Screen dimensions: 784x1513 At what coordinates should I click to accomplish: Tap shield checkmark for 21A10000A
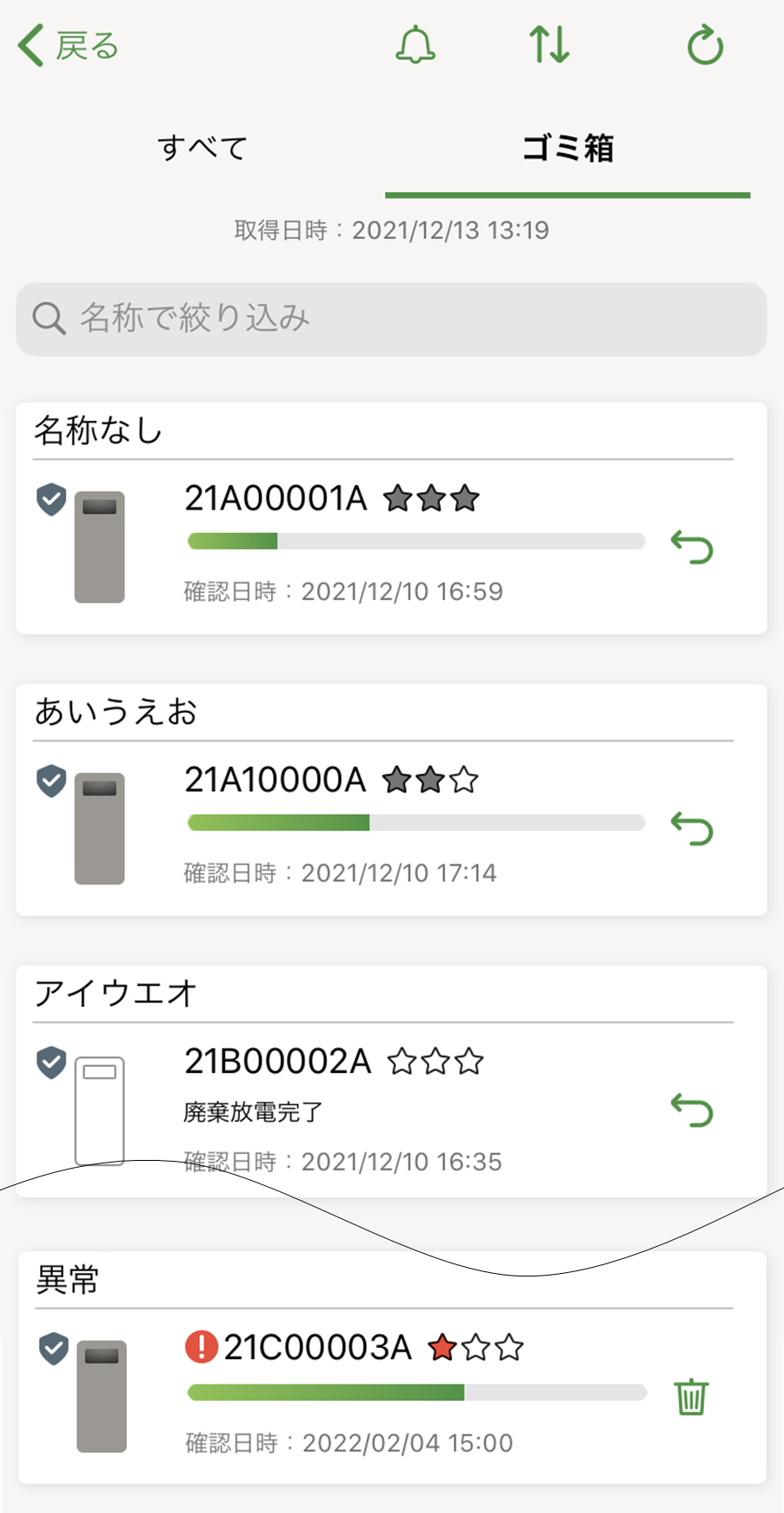click(x=51, y=781)
